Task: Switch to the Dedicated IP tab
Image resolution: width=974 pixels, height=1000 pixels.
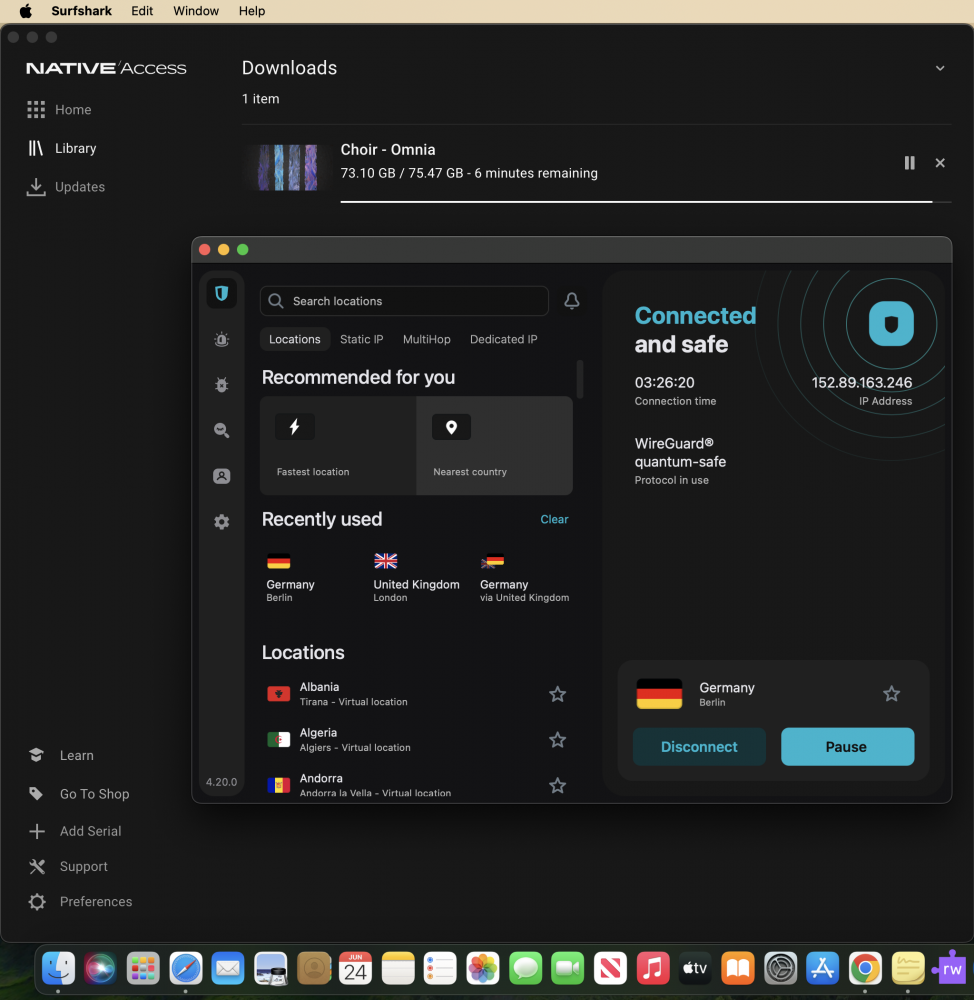Action: pyautogui.click(x=503, y=339)
